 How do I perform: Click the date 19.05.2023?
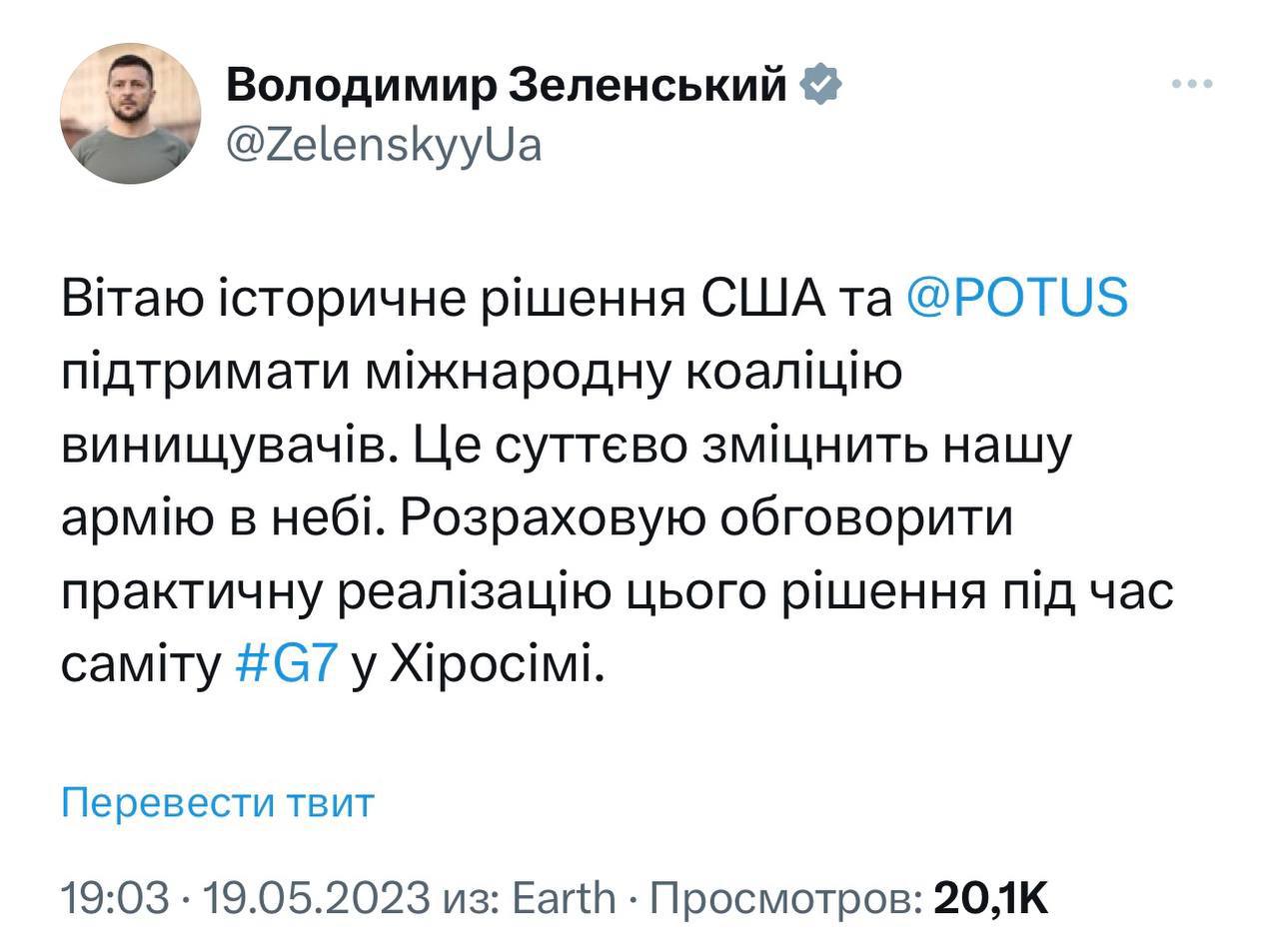[316, 897]
